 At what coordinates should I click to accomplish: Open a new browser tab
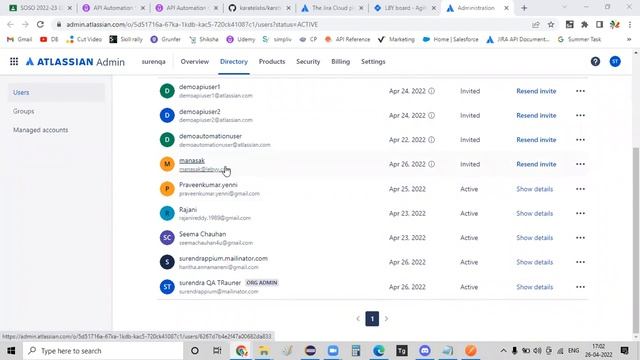[524, 8]
